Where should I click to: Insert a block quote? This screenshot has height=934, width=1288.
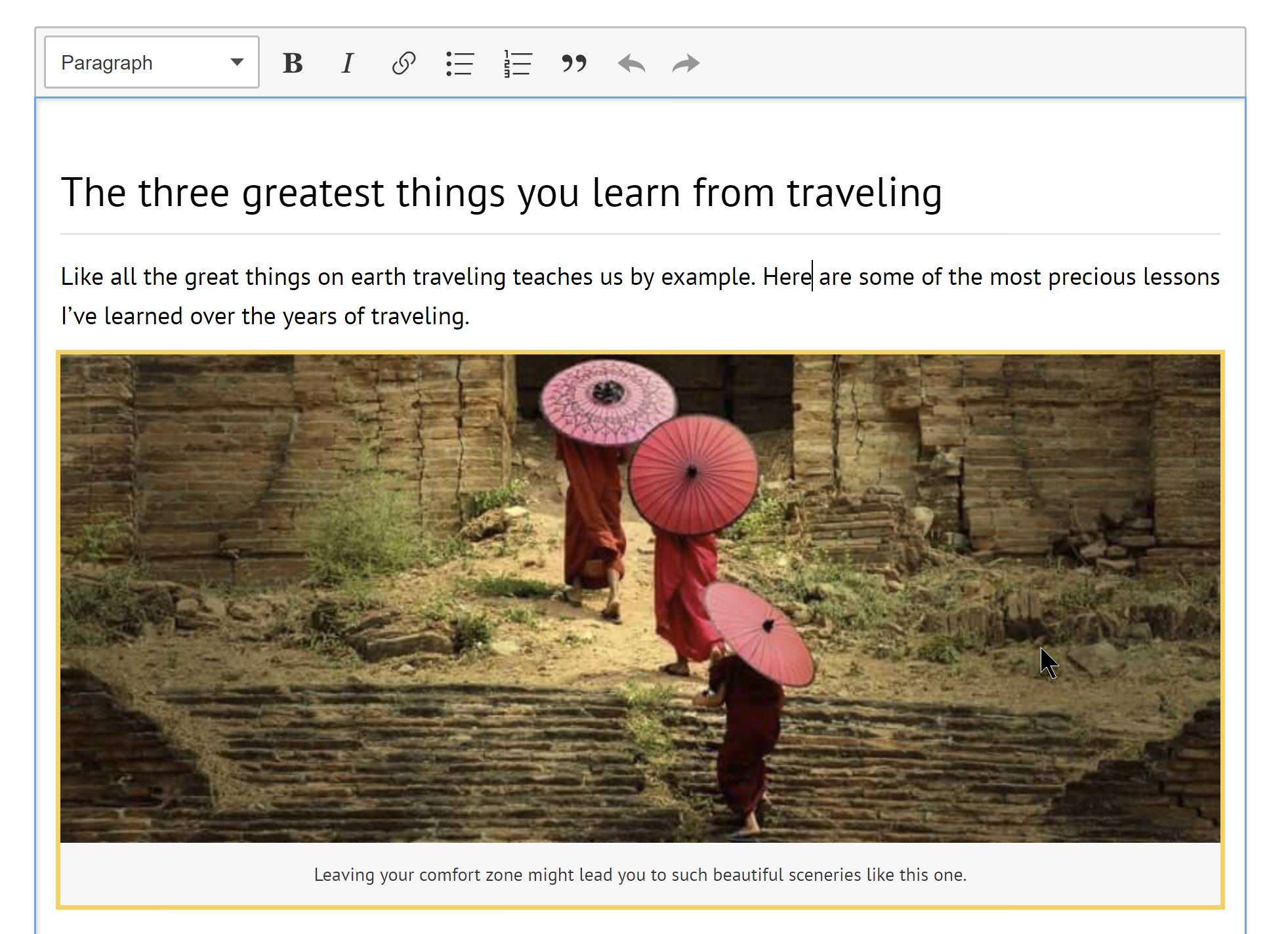tap(574, 63)
